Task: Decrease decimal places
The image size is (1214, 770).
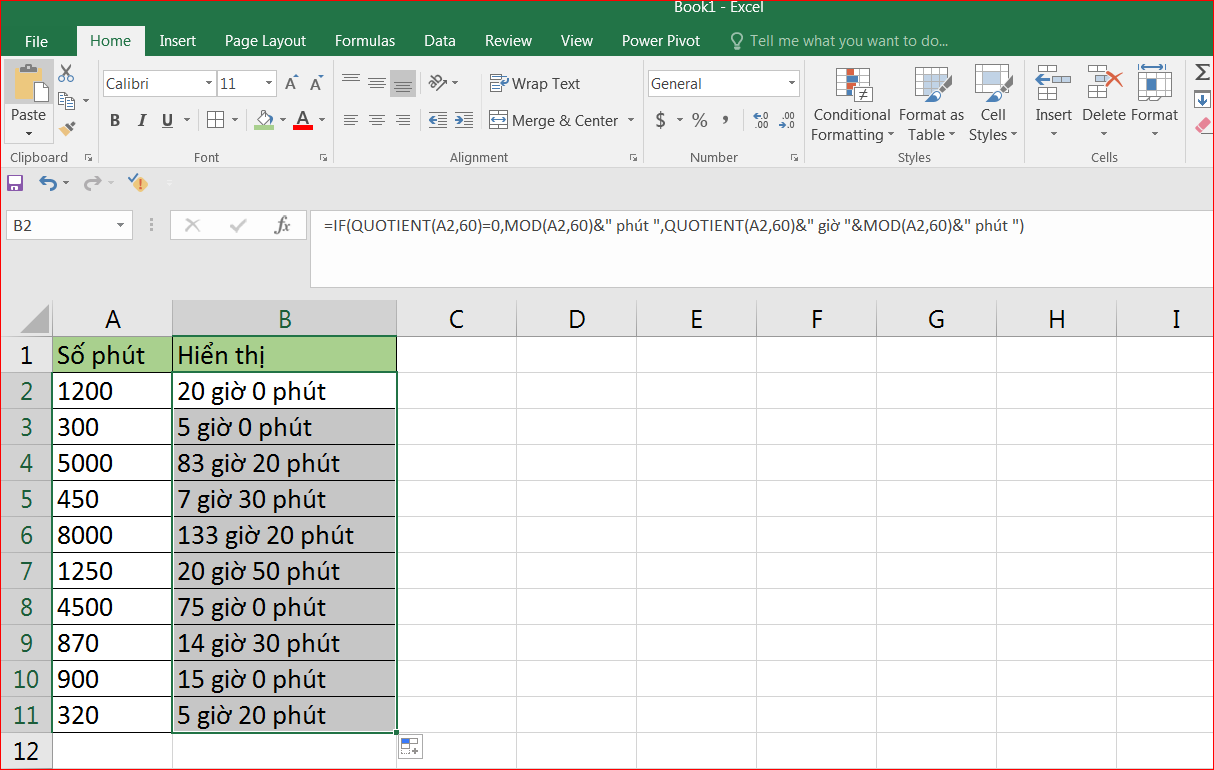Action: [787, 120]
